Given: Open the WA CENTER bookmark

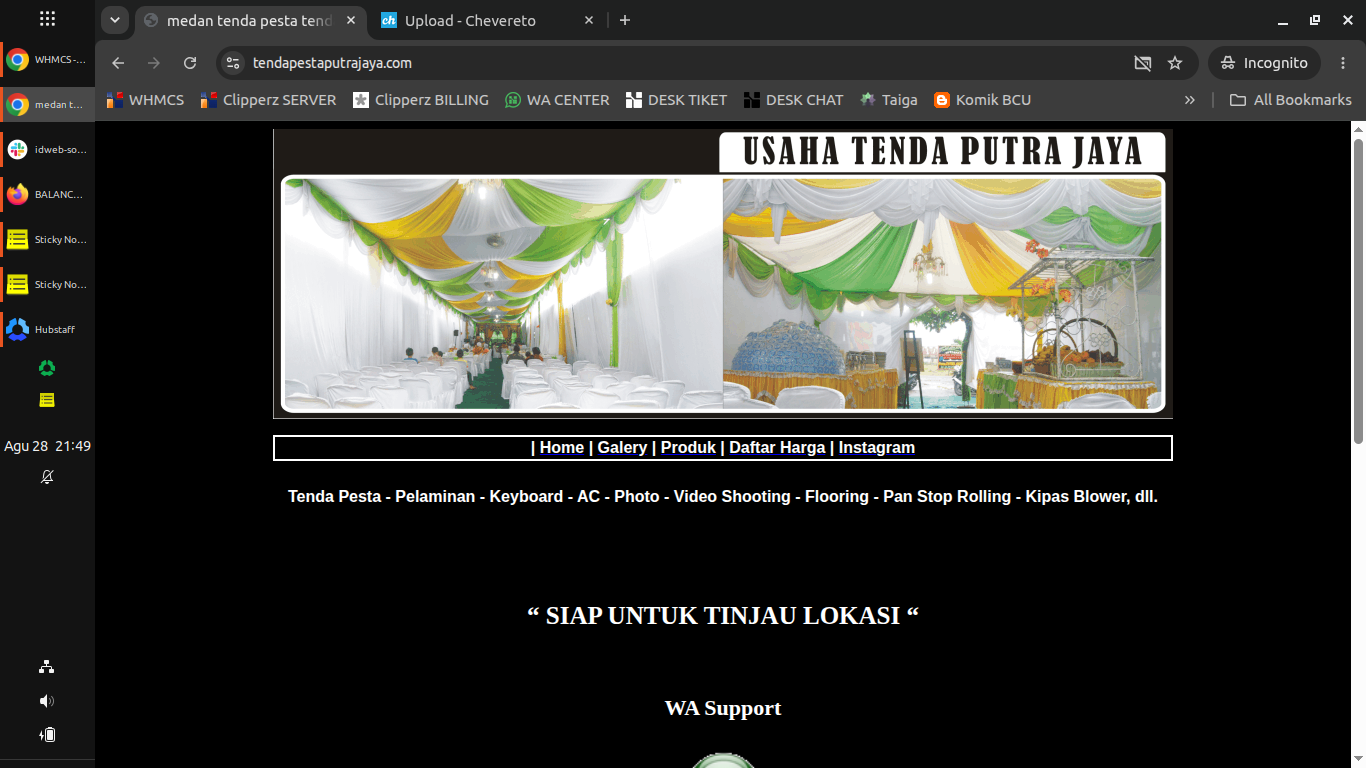Looking at the screenshot, I should click(557, 100).
